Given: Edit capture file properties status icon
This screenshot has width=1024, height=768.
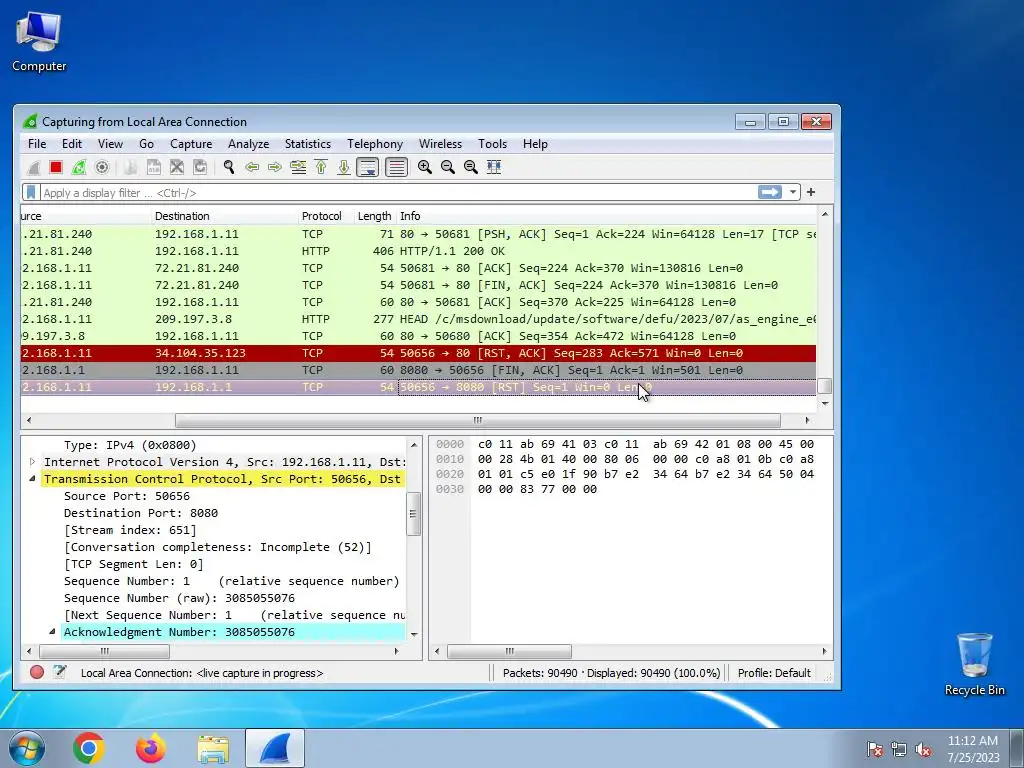Looking at the screenshot, I should pyautogui.click(x=59, y=672).
